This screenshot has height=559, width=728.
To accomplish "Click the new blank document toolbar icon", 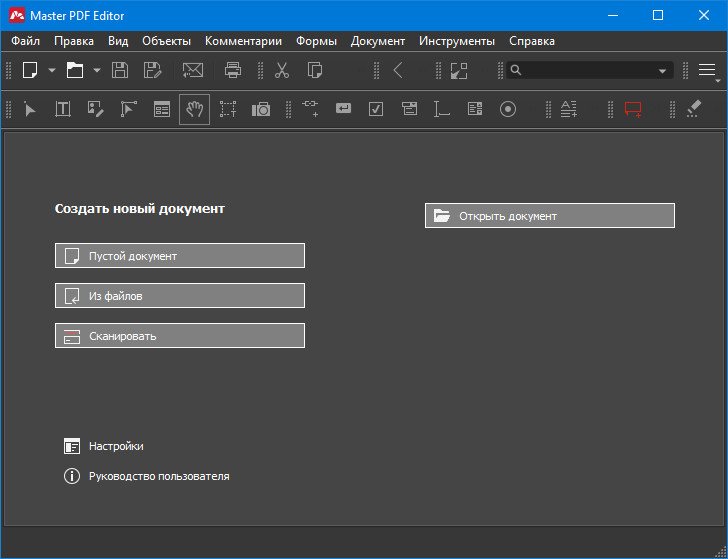I will [30, 71].
